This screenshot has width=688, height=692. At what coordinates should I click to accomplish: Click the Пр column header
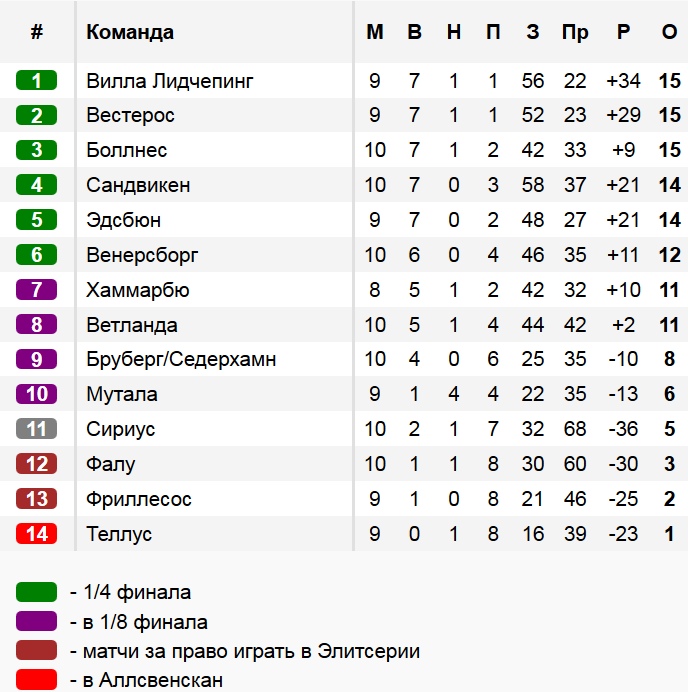pyautogui.click(x=575, y=32)
